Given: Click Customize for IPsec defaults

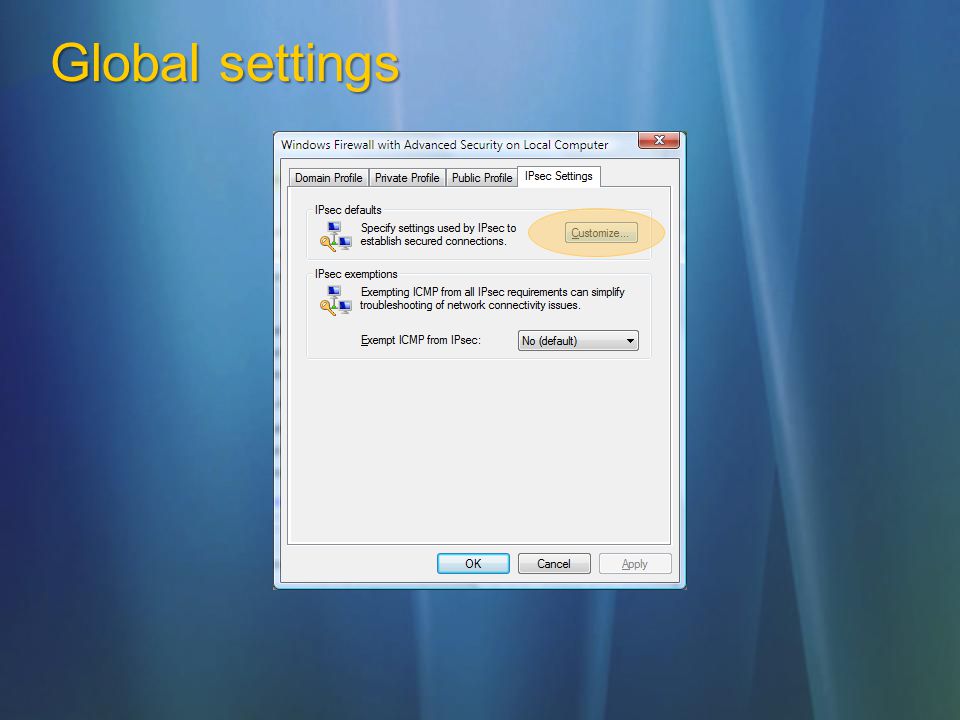Looking at the screenshot, I should coord(601,233).
